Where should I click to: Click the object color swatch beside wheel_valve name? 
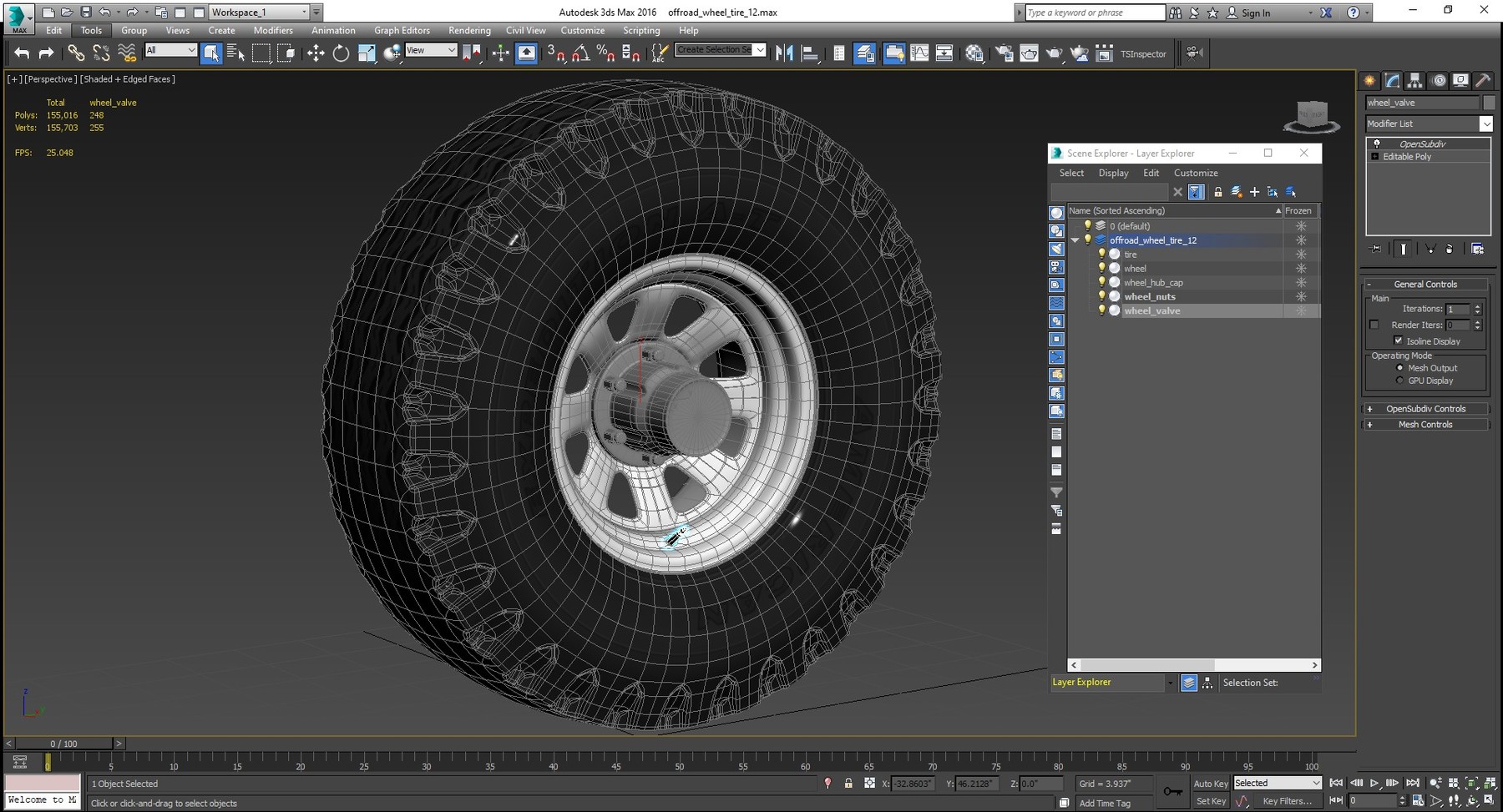point(1489,103)
